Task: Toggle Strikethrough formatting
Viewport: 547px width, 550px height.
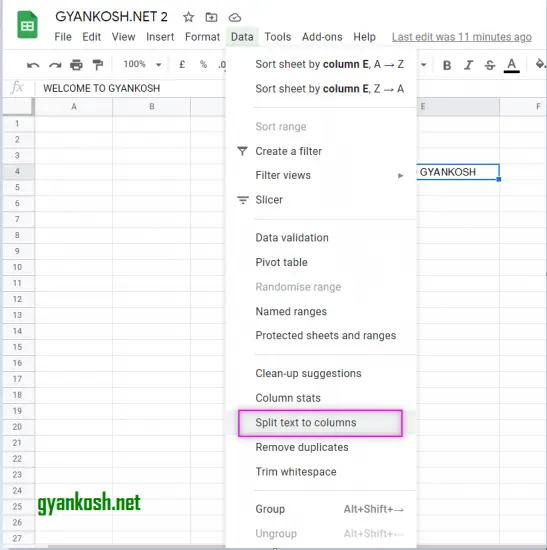Action: point(490,65)
